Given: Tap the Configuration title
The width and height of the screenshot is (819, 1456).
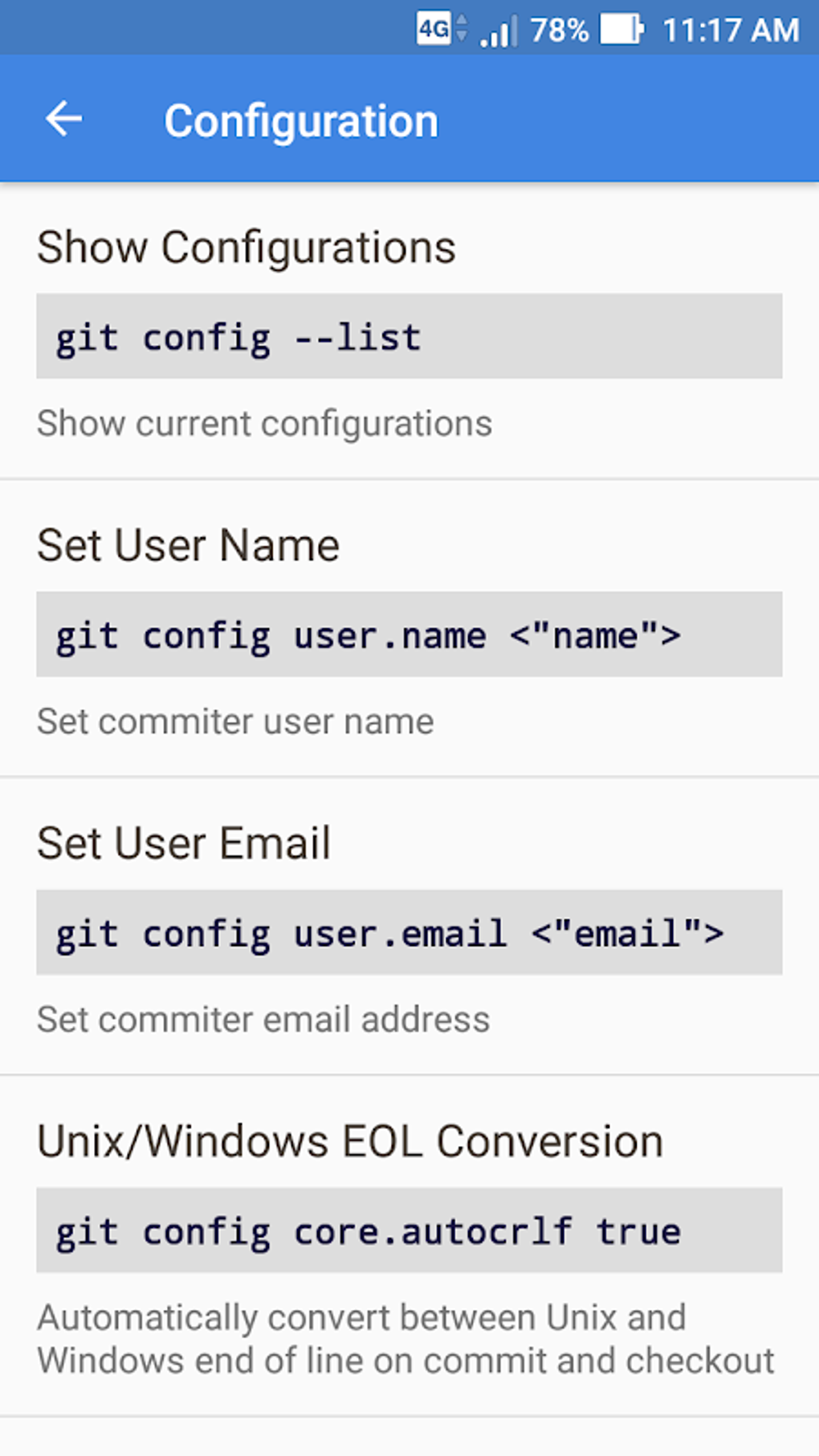Looking at the screenshot, I should [301, 121].
